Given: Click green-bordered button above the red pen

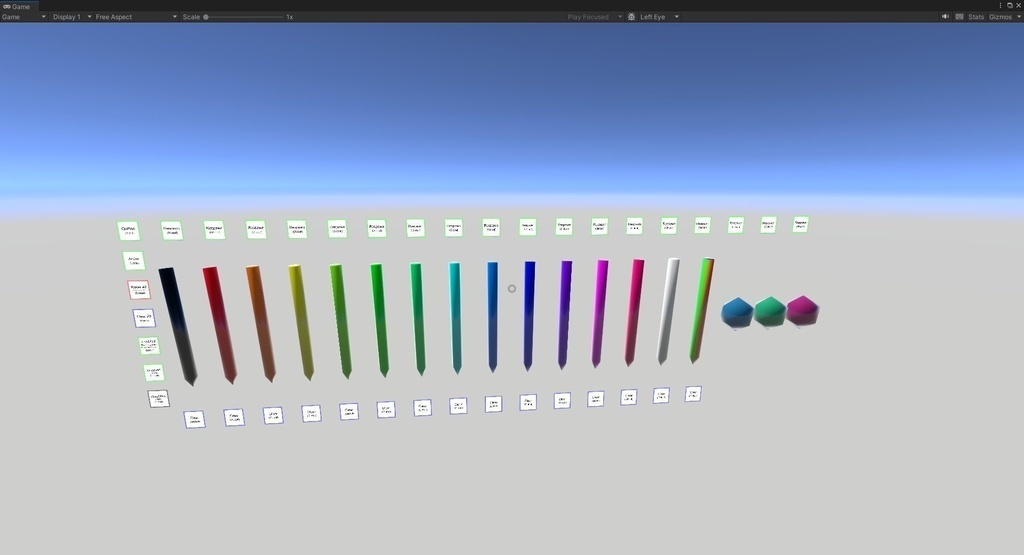Looking at the screenshot, I should tap(214, 229).
